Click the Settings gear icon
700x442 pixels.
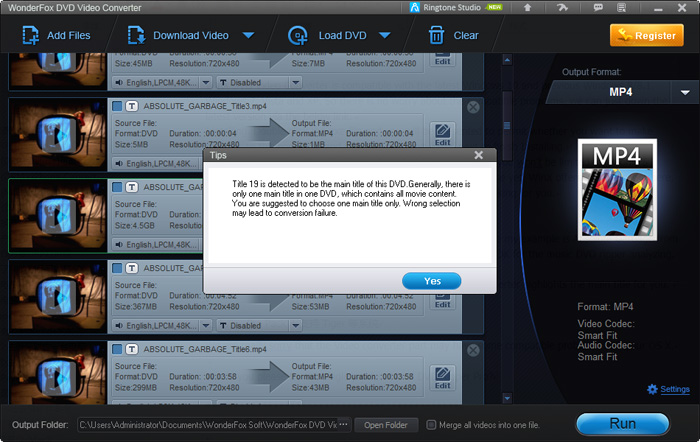652,389
